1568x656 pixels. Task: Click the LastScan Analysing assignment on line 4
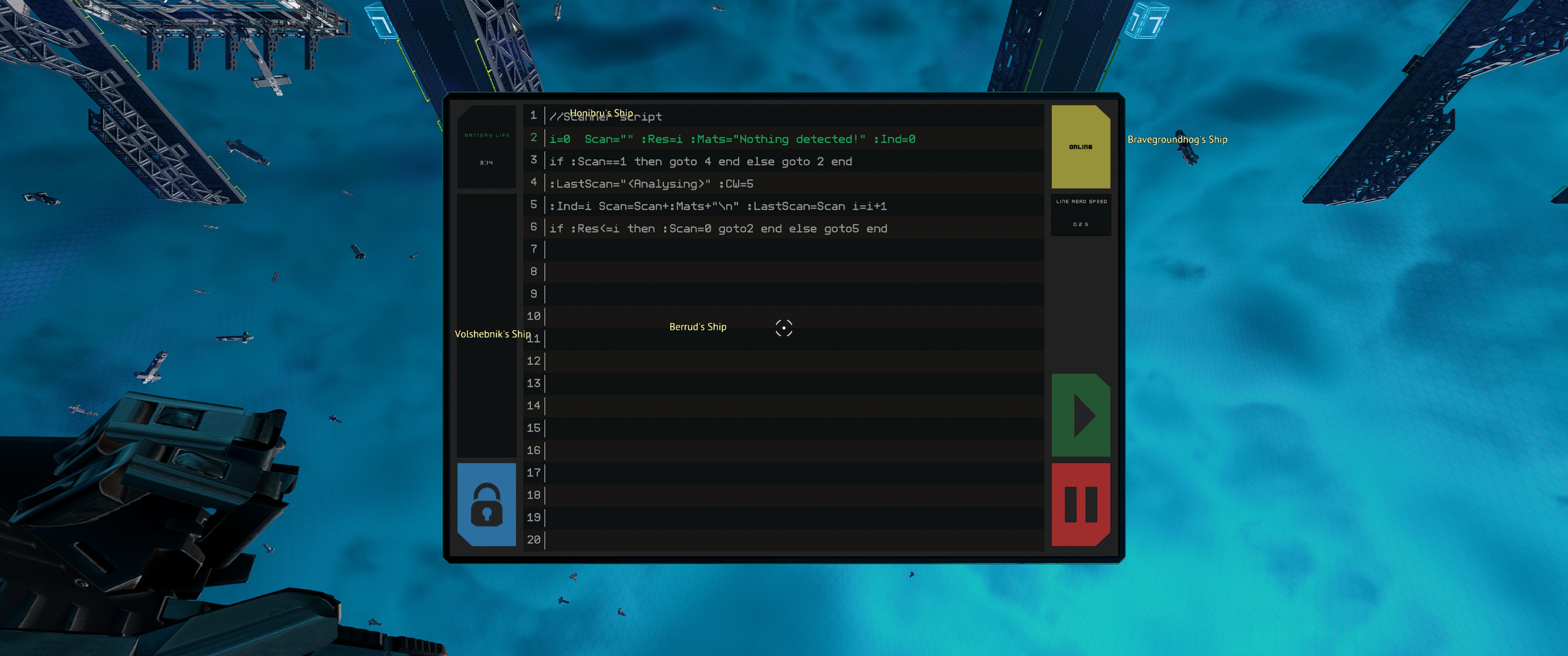(x=651, y=184)
